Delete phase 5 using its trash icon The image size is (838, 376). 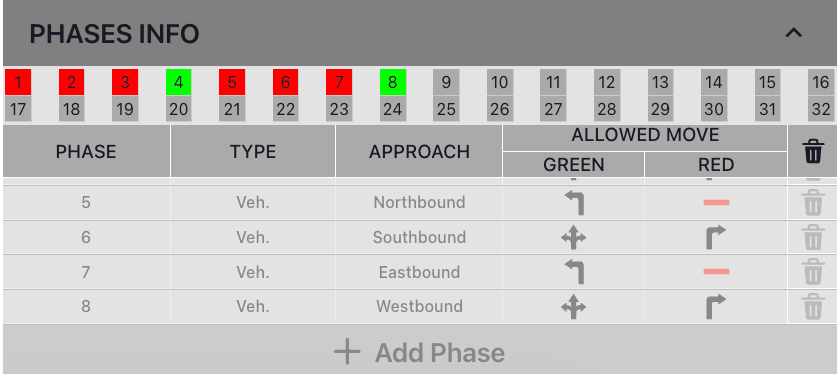pos(812,203)
